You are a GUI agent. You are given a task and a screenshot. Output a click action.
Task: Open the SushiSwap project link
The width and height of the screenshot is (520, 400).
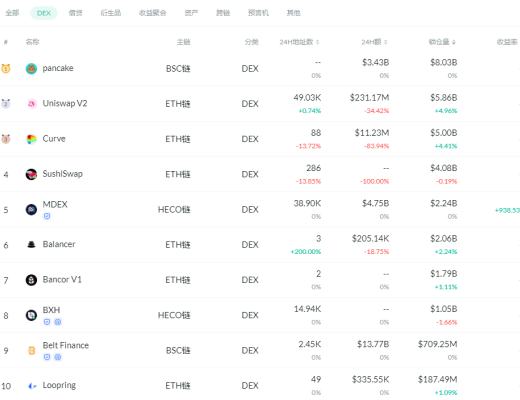click(62, 174)
